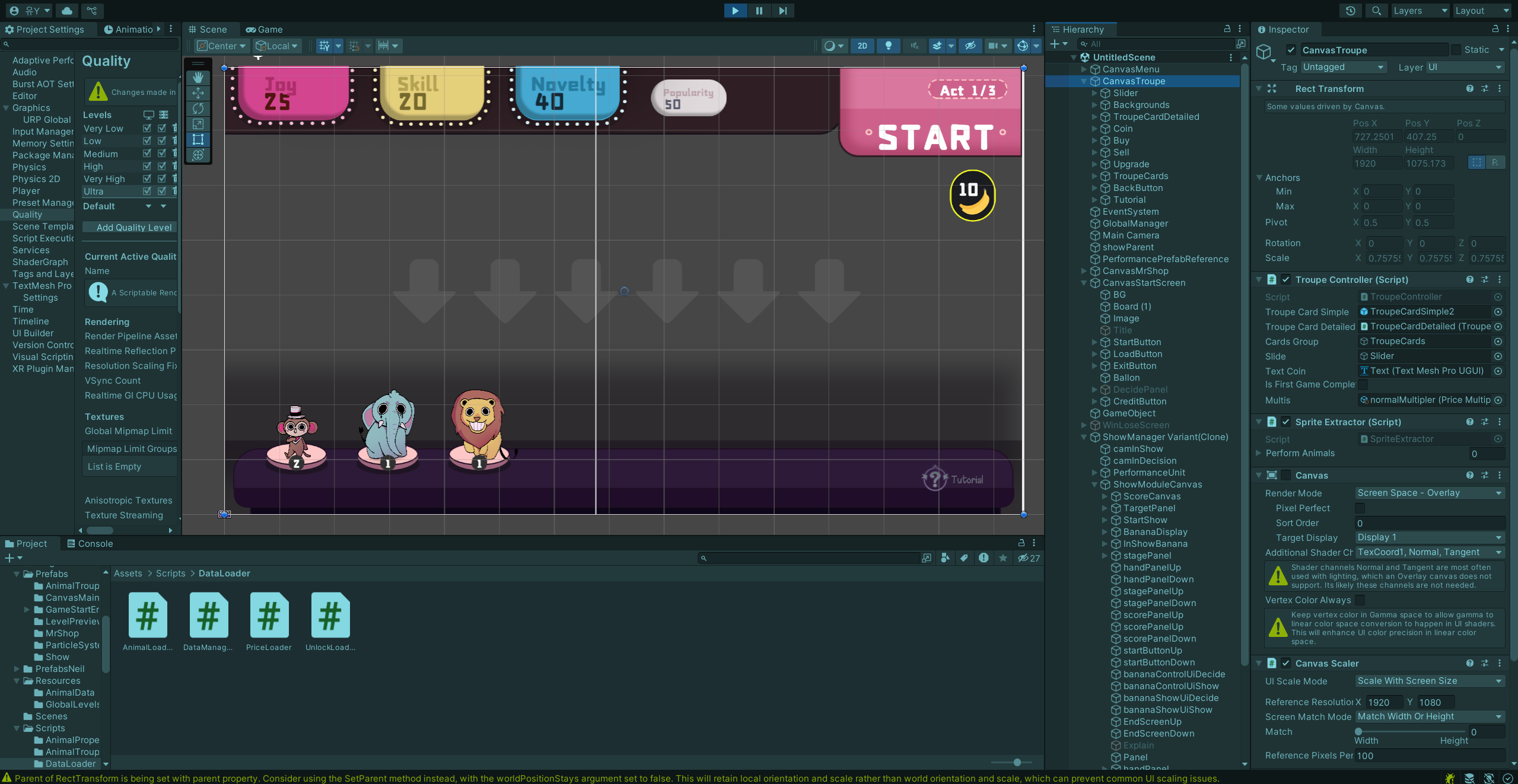Adjust the Match Width-Height slider
This screenshot has height=784, width=1518.
pos(1358,731)
